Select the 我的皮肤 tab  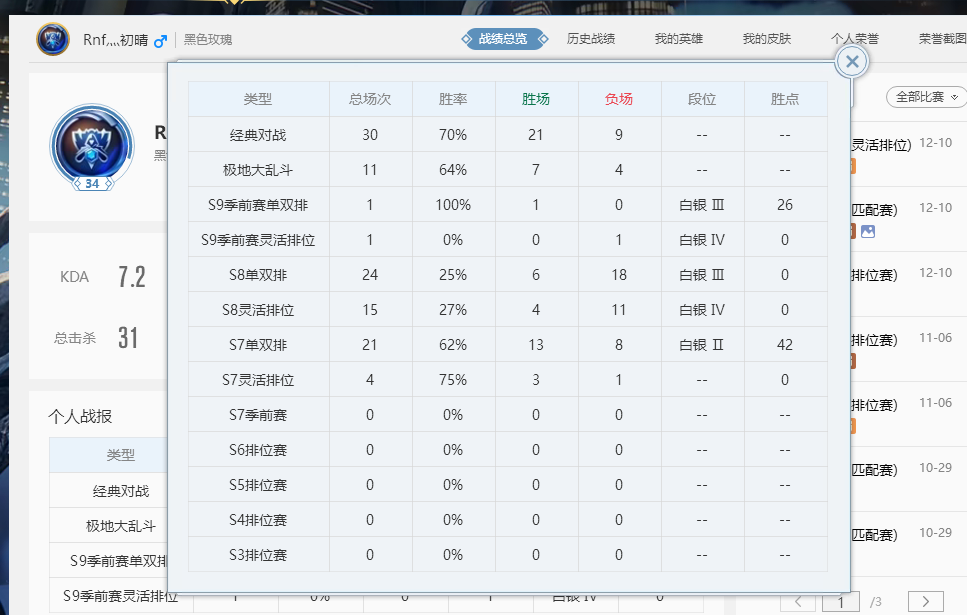[x=767, y=39]
